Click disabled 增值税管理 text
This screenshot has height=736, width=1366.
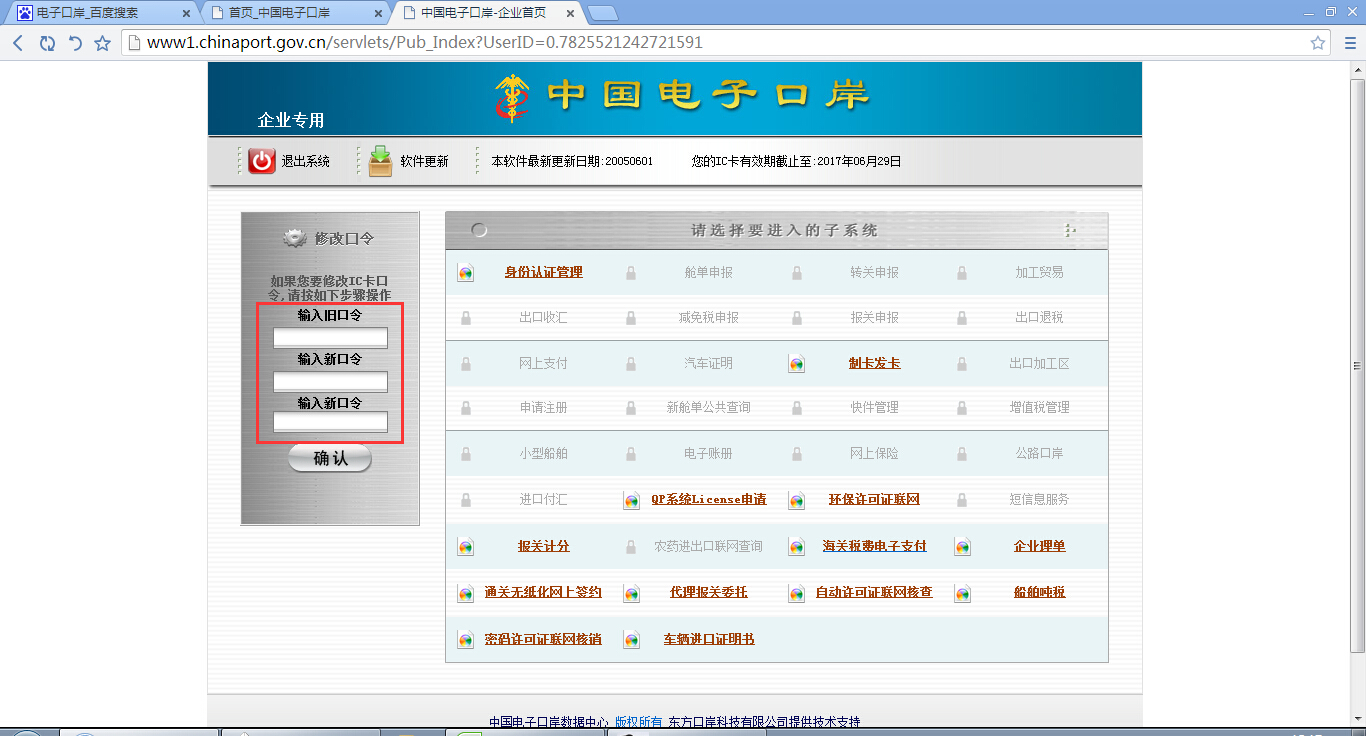[1039, 408]
